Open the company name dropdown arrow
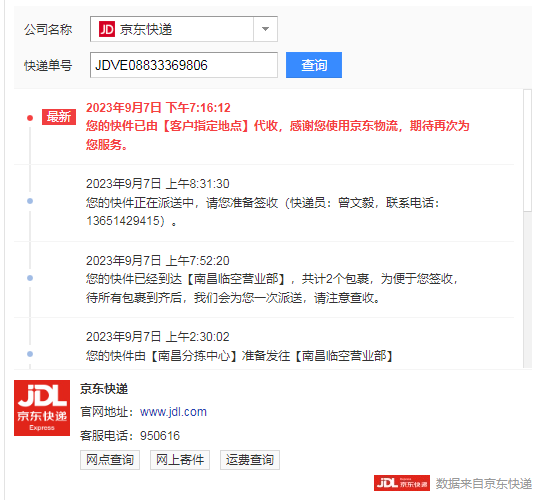 tap(265, 29)
